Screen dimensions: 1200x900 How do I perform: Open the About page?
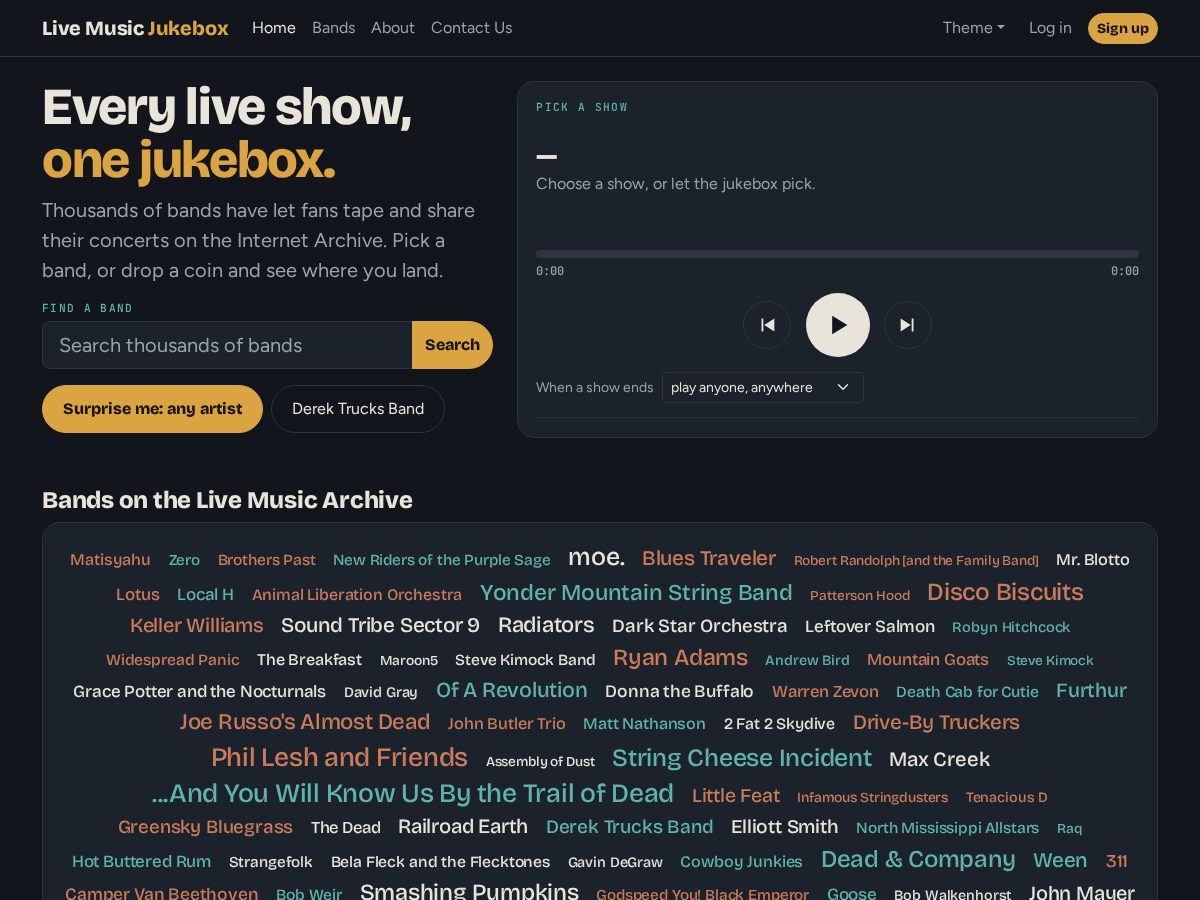[393, 28]
